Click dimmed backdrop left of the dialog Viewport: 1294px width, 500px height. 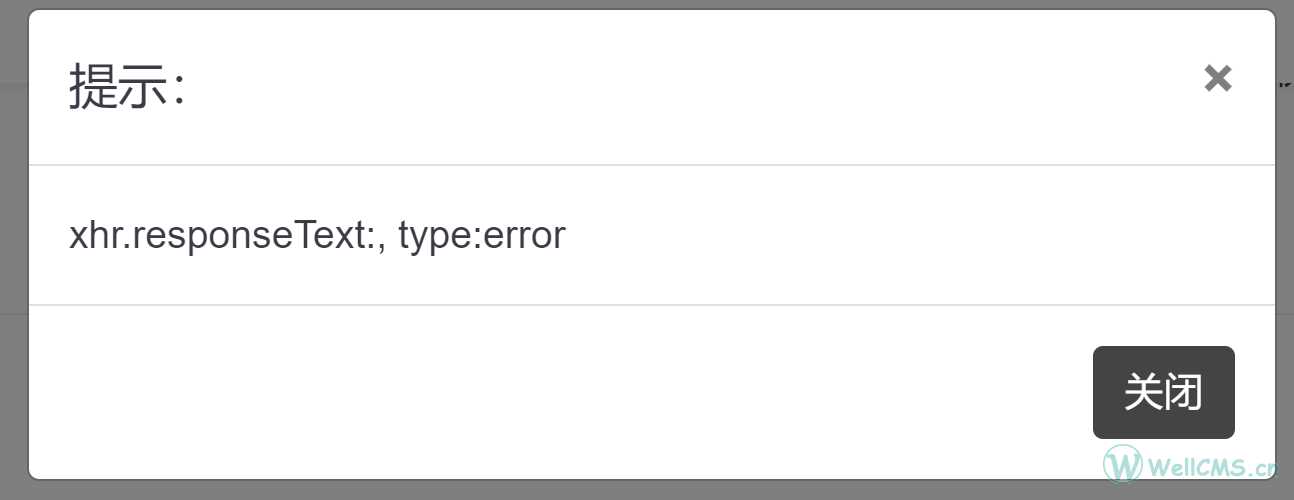click(x=13, y=250)
